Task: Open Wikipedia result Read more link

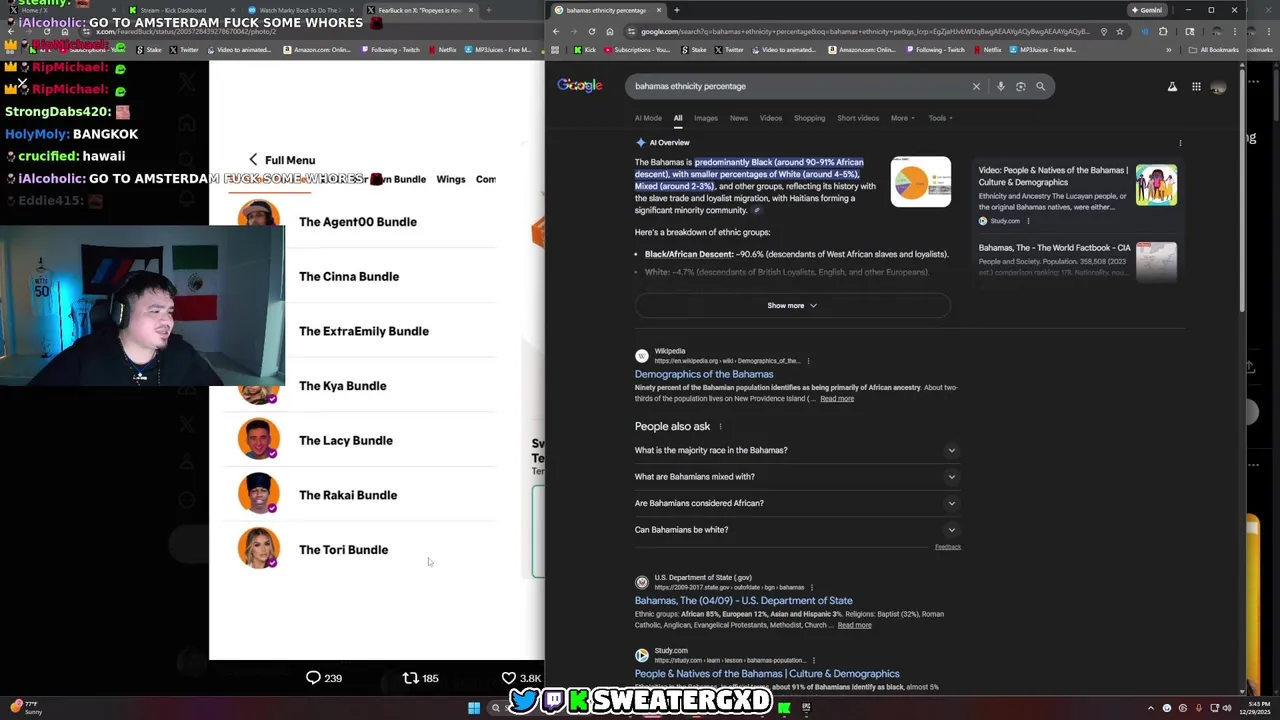Action: 837,399
